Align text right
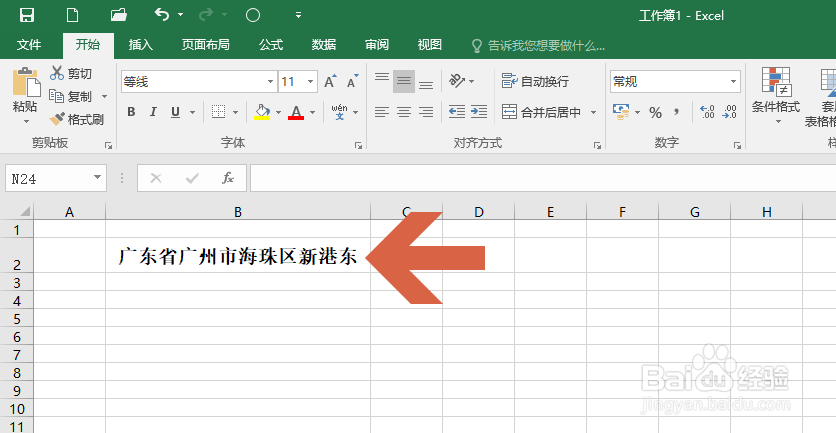 425,112
